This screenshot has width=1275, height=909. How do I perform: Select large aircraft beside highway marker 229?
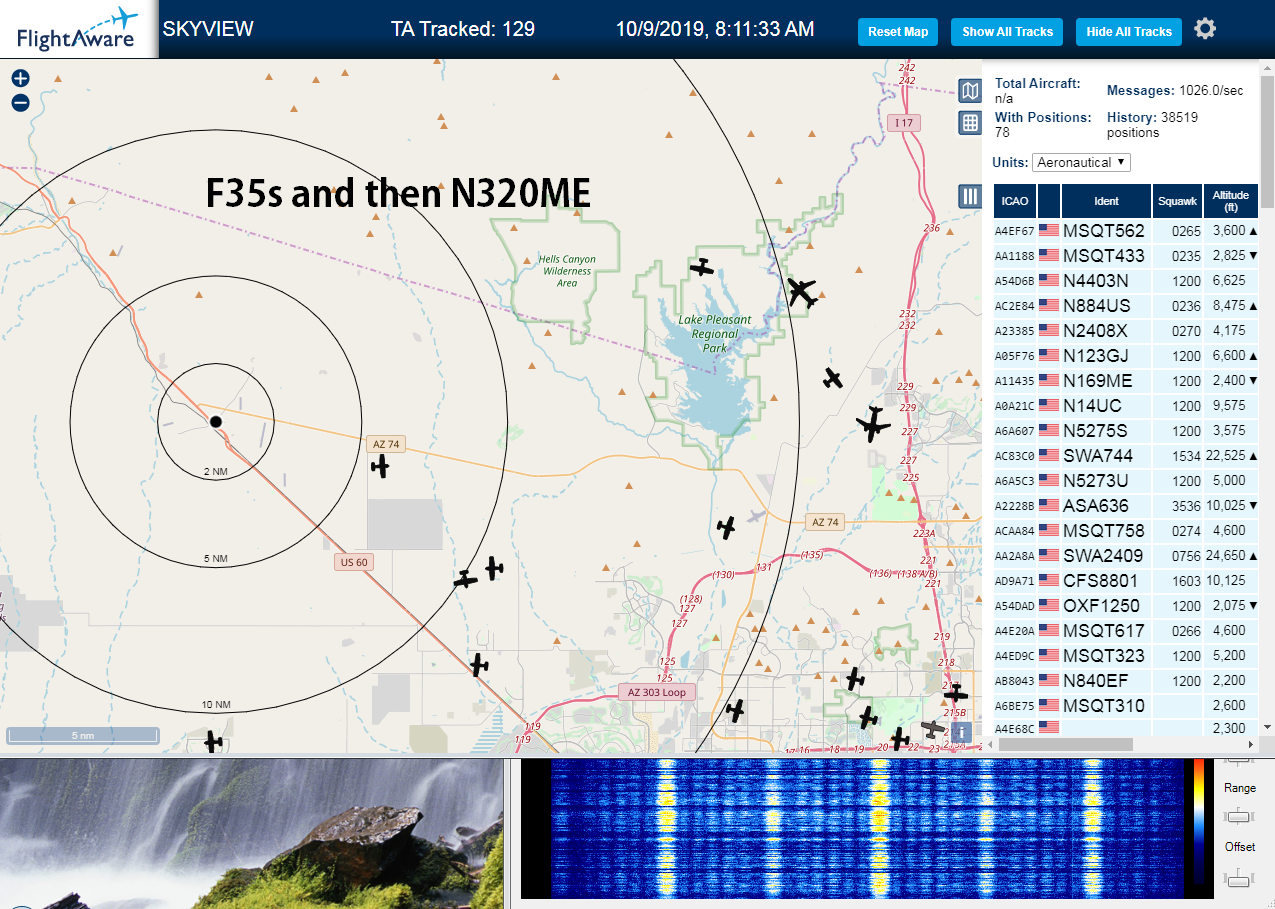click(x=873, y=425)
